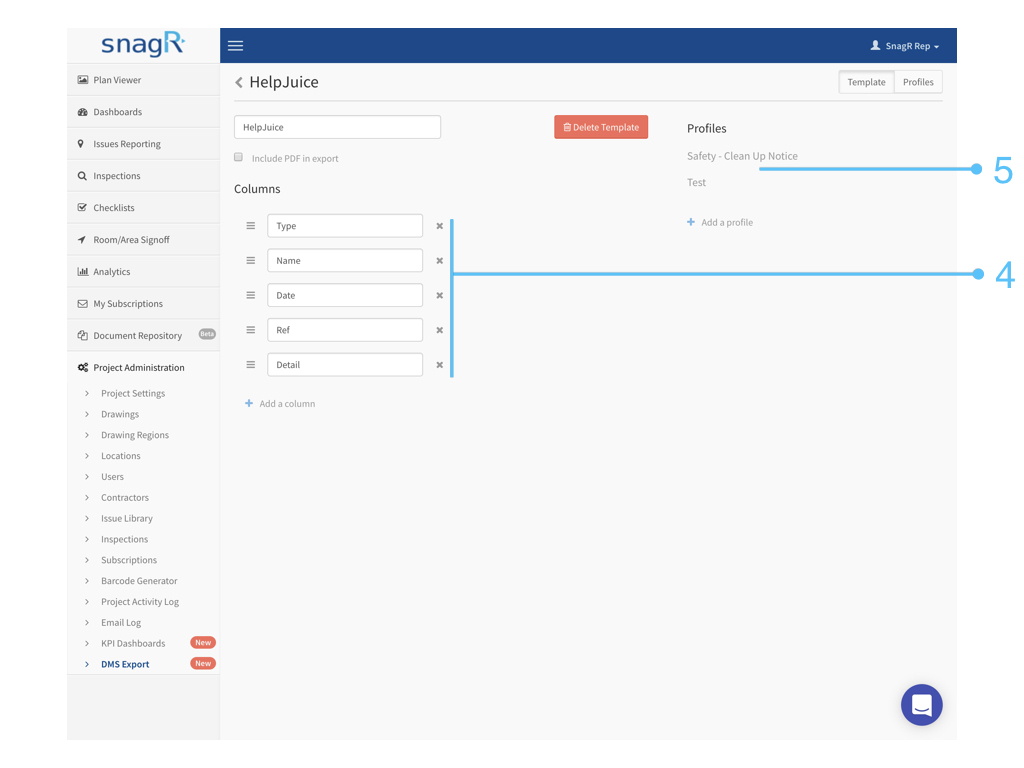1024x768 pixels.
Task: Remove the Name column with its X
Action: pyautogui.click(x=440, y=261)
